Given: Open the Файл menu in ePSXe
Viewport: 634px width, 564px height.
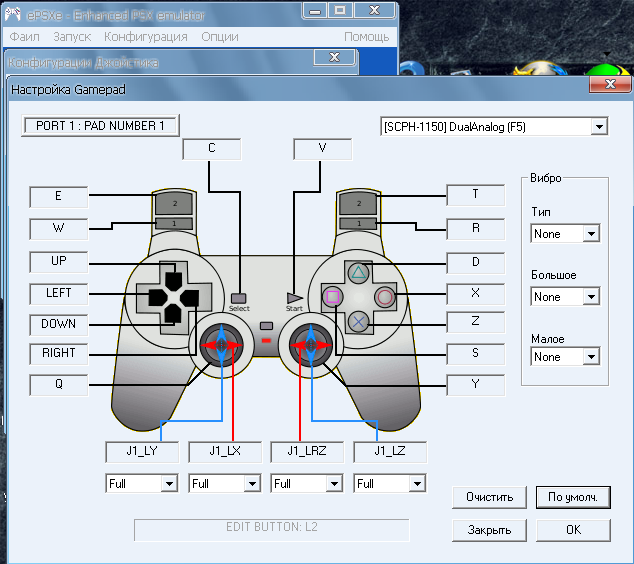Looking at the screenshot, I should [x=24, y=37].
